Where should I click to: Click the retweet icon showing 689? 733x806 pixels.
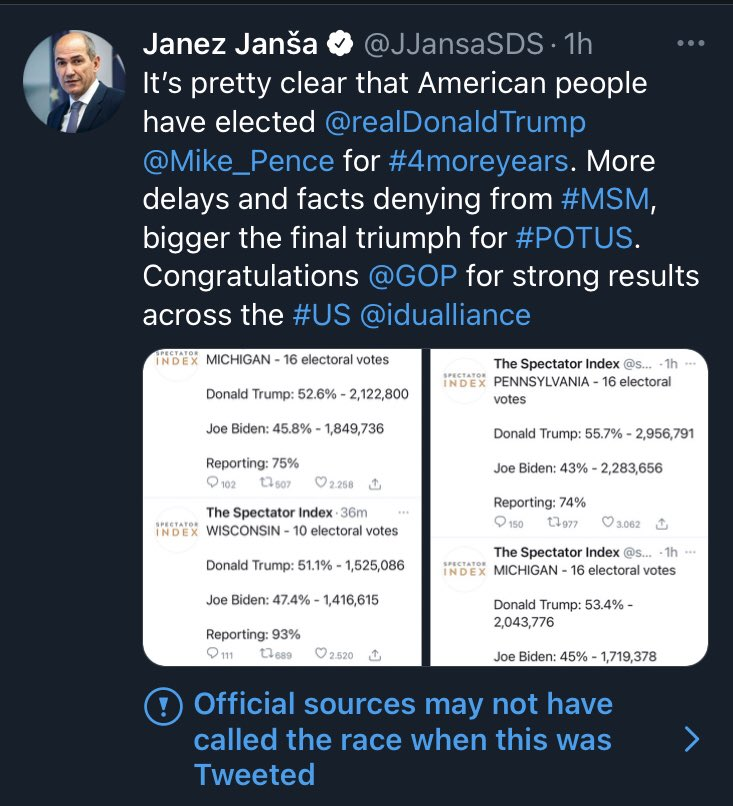266,653
